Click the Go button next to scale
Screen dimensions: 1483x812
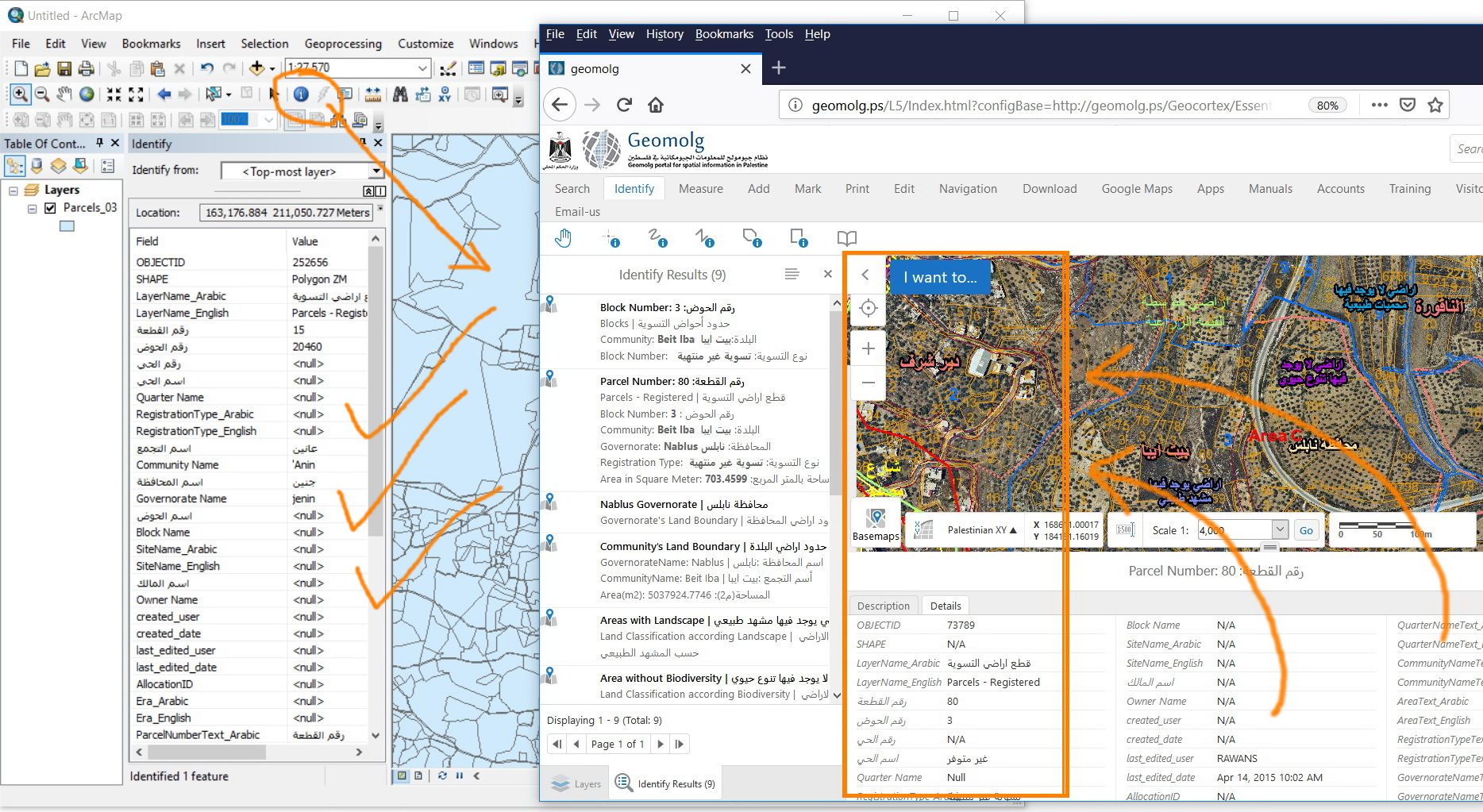(x=1306, y=530)
